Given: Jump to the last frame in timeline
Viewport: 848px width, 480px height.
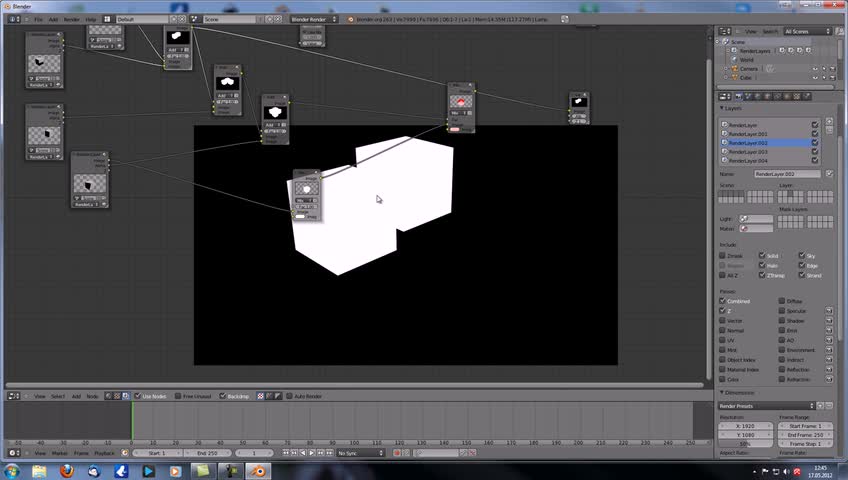Looking at the screenshot, I should pyautogui.click(x=330, y=453).
